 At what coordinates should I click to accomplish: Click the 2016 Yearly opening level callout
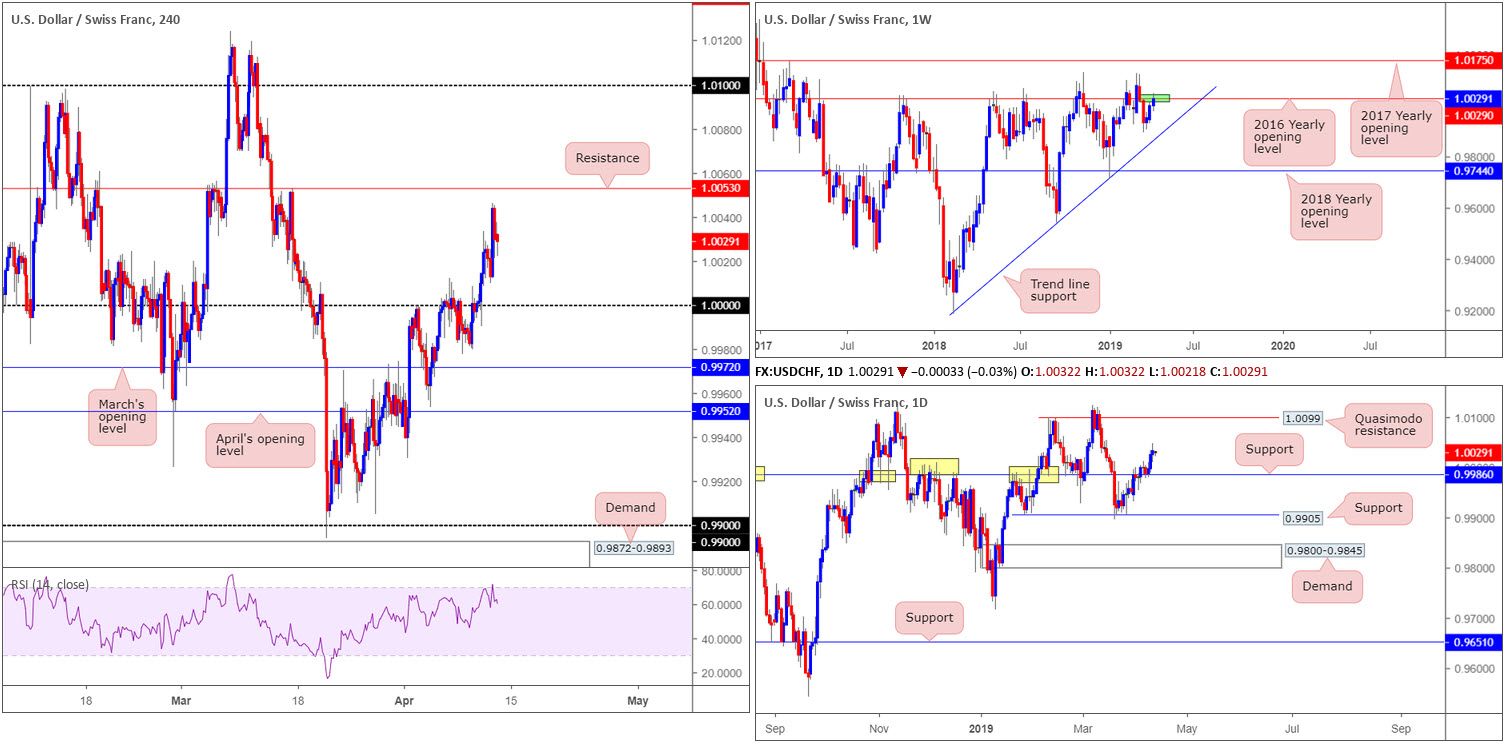click(x=1287, y=138)
